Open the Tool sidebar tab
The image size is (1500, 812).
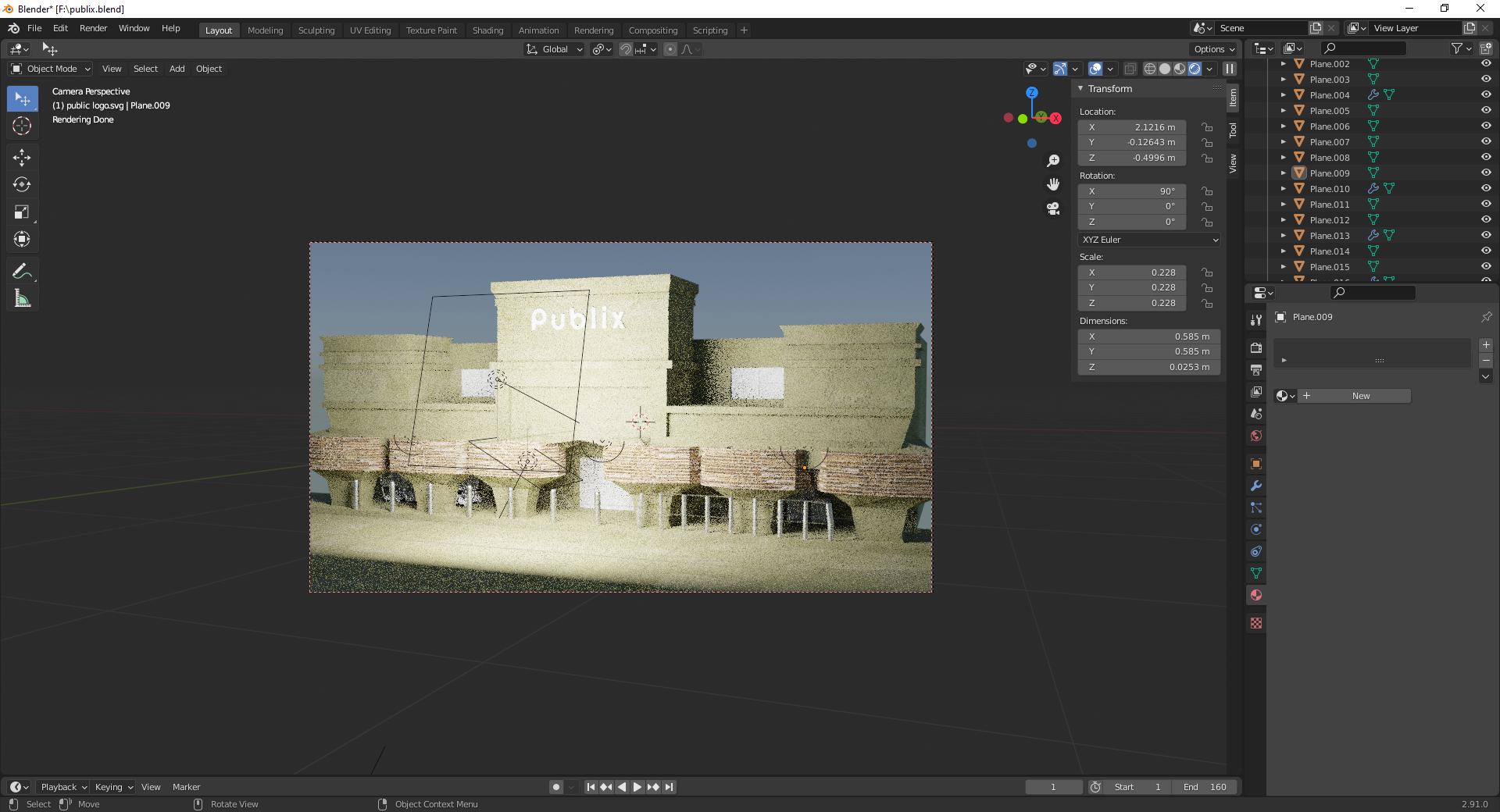(x=1233, y=130)
